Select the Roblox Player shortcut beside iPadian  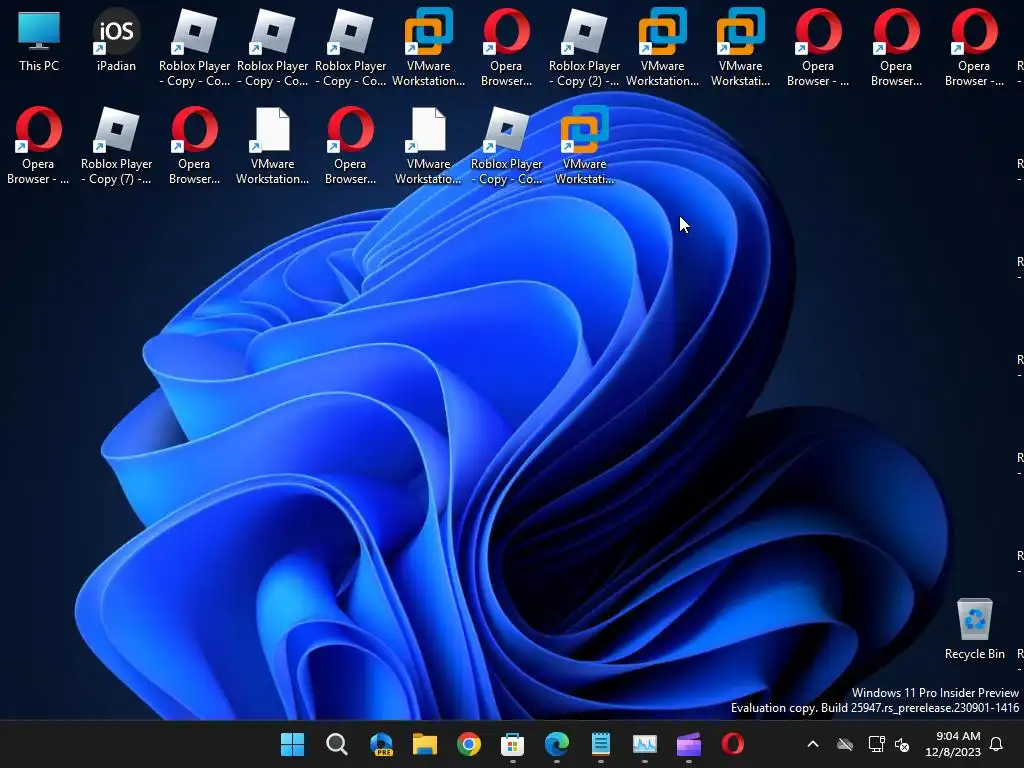[195, 48]
